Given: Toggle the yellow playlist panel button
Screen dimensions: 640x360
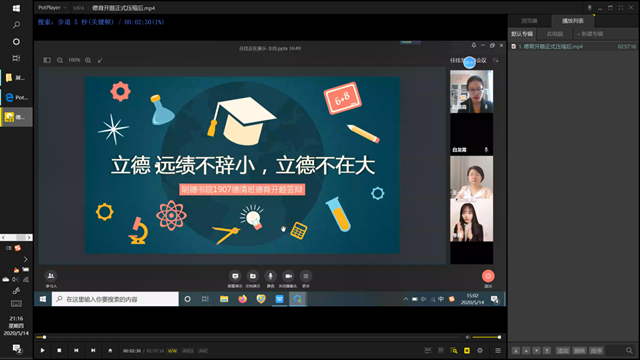Looking at the screenshot, I should 467,350.
